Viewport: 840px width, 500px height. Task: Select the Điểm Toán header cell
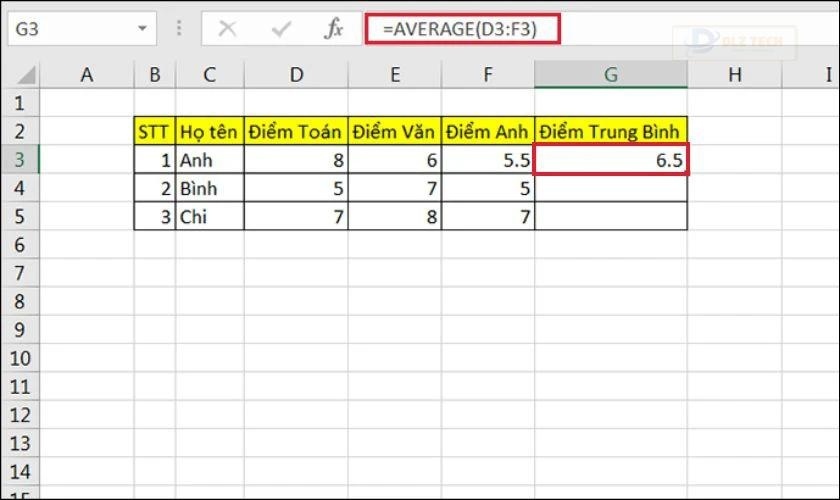pyautogui.click(x=296, y=131)
